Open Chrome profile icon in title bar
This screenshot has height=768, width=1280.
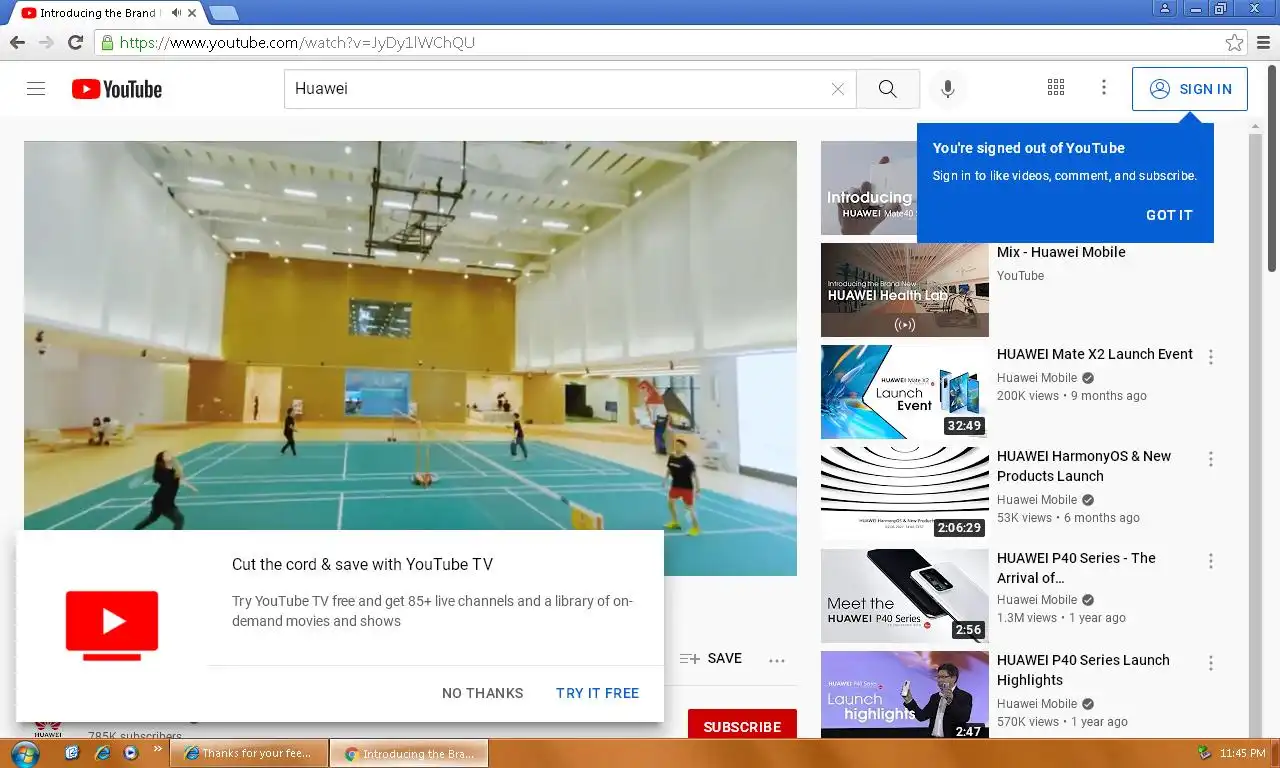click(x=1164, y=8)
